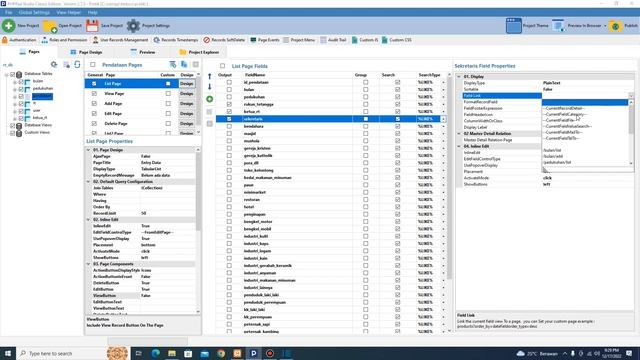Toggle Custom checkbox for Add Page

coord(168,104)
